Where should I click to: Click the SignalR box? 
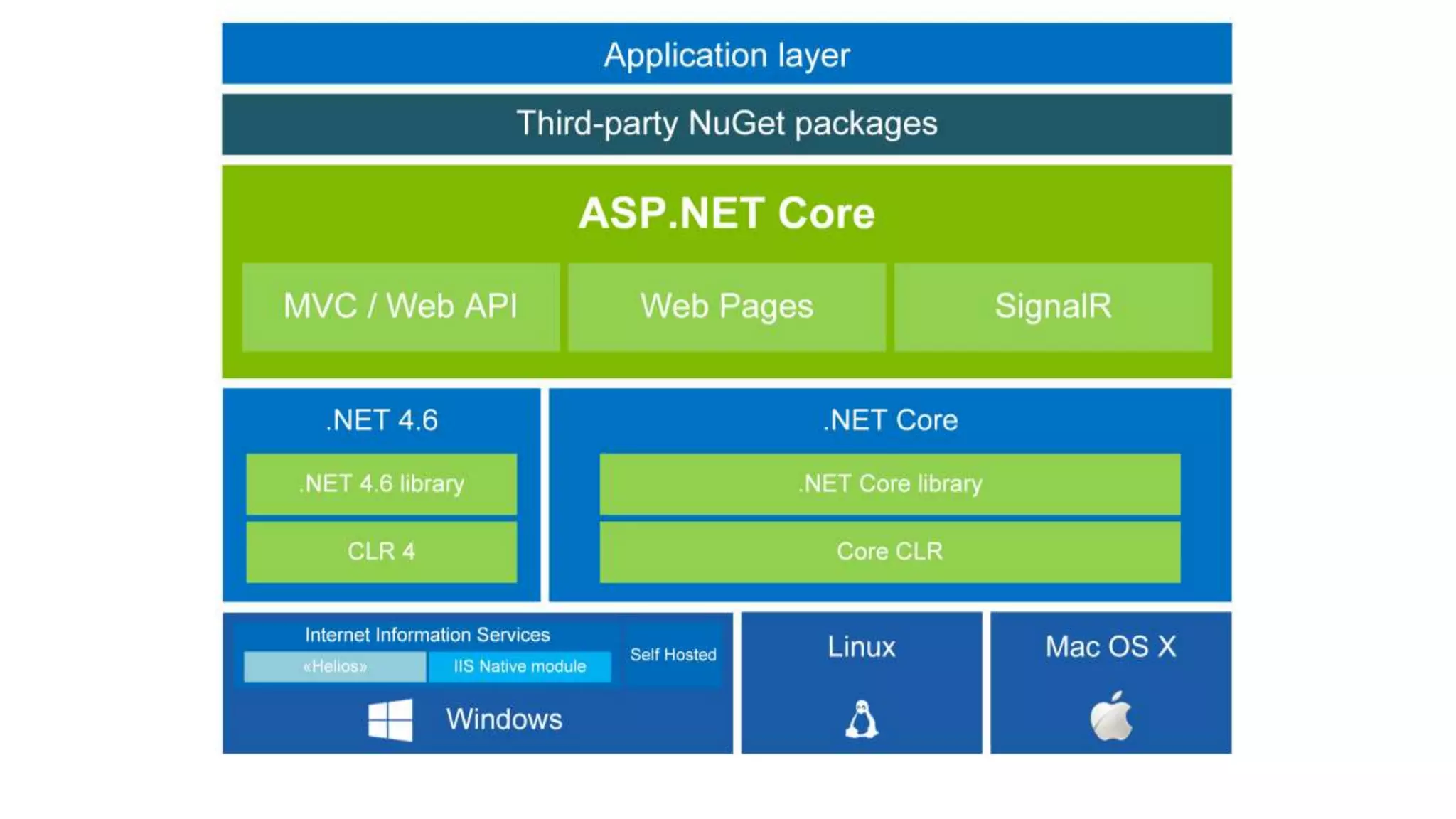[1053, 306]
